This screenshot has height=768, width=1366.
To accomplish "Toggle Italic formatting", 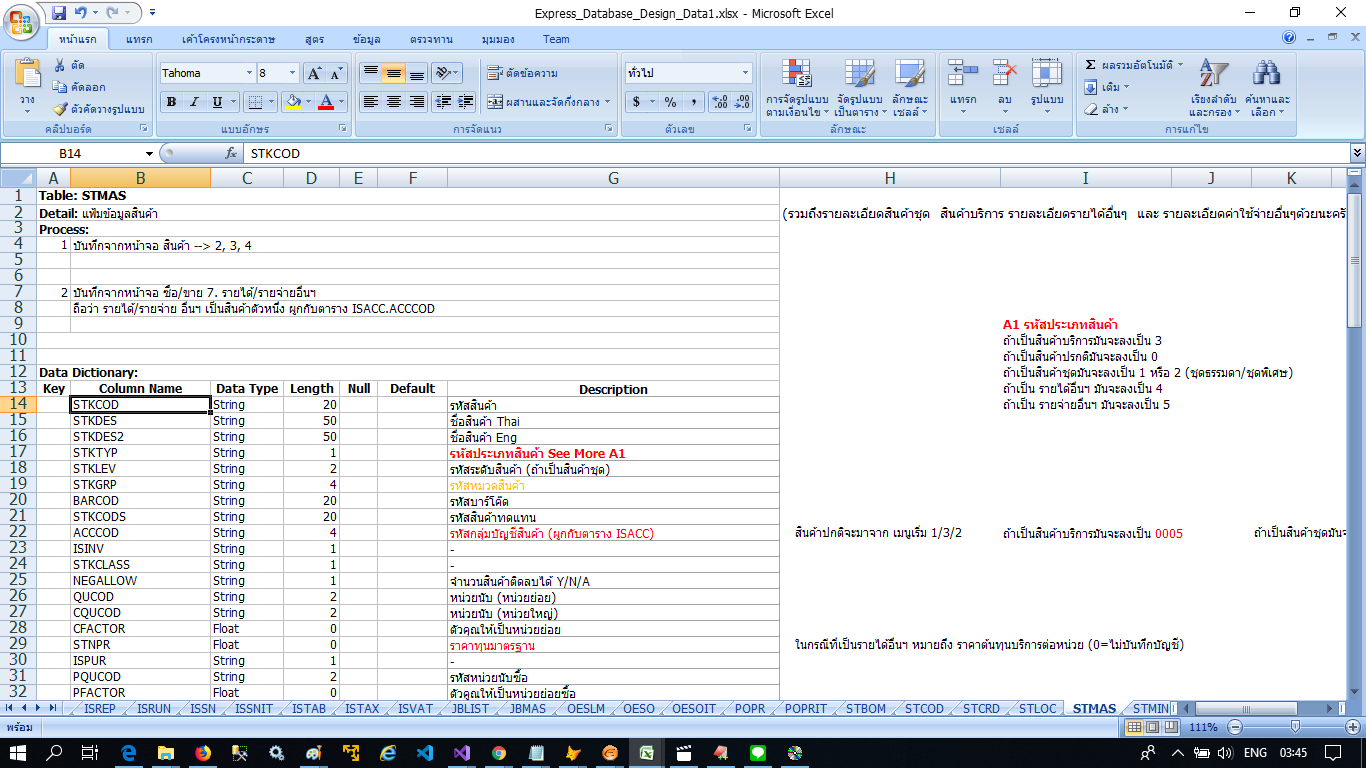I will coord(193,102).
